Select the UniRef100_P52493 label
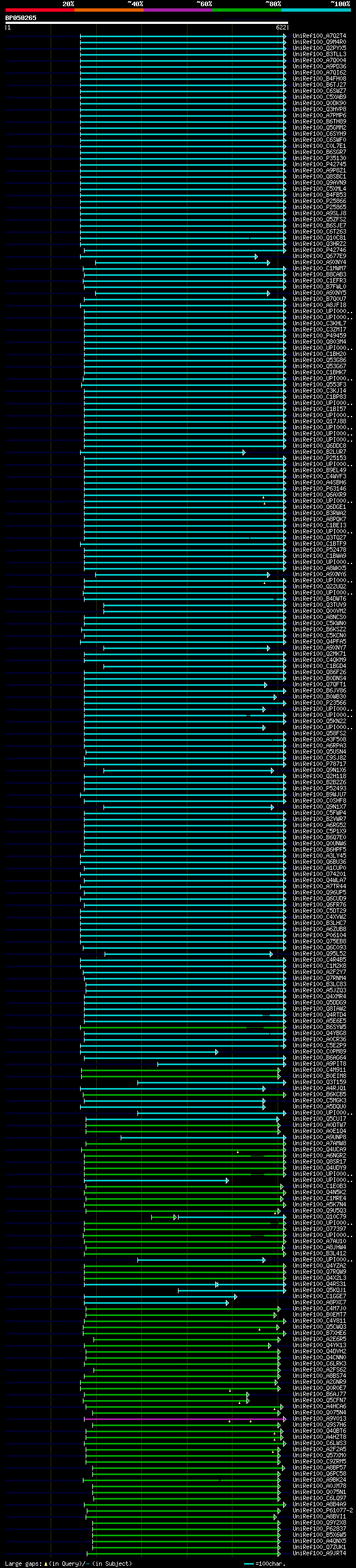 (x=319, y=788)
